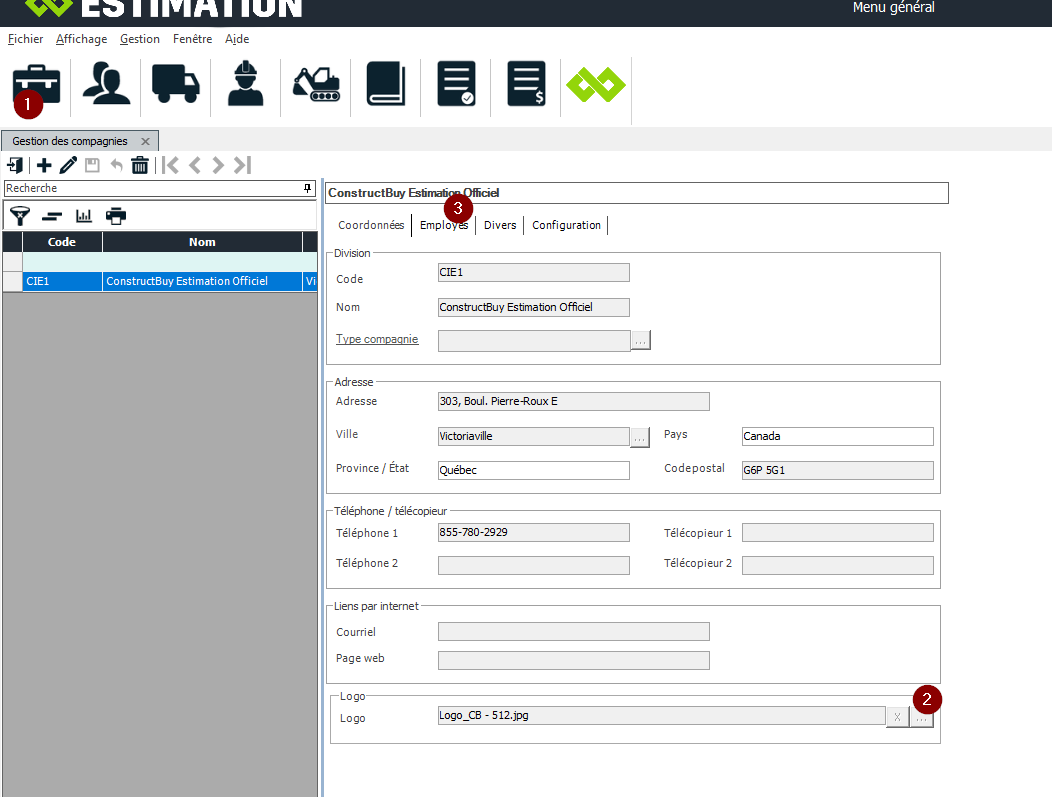Open the document with checkmark icon
1052x797 pixels.
[456, 83]
